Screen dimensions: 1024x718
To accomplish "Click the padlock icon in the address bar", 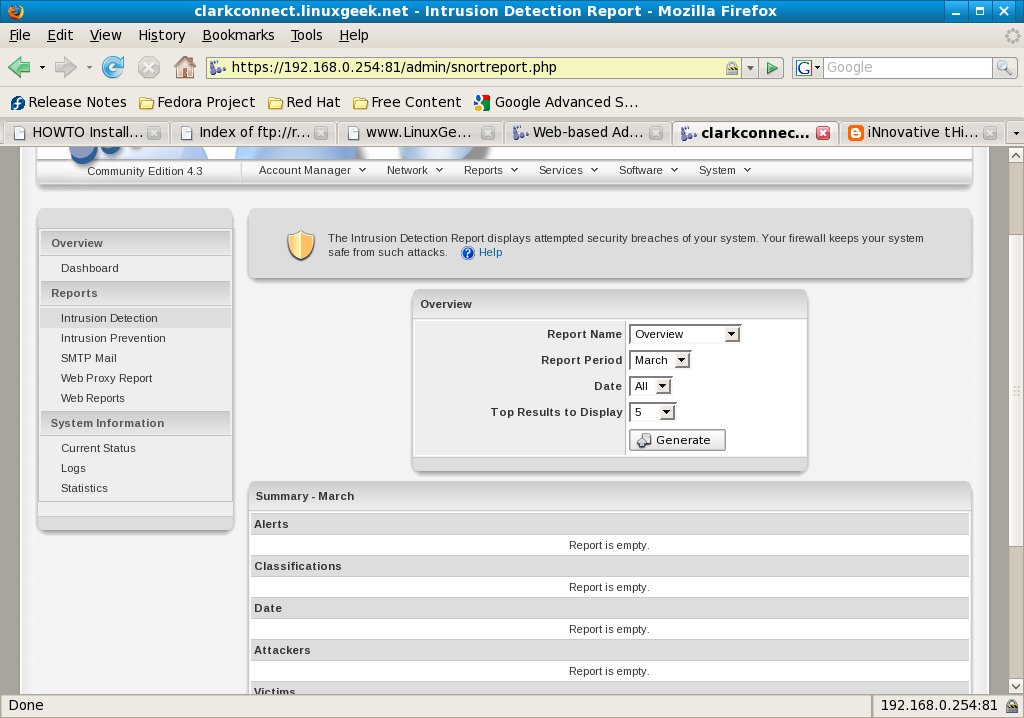I will (x=732, y=67).
